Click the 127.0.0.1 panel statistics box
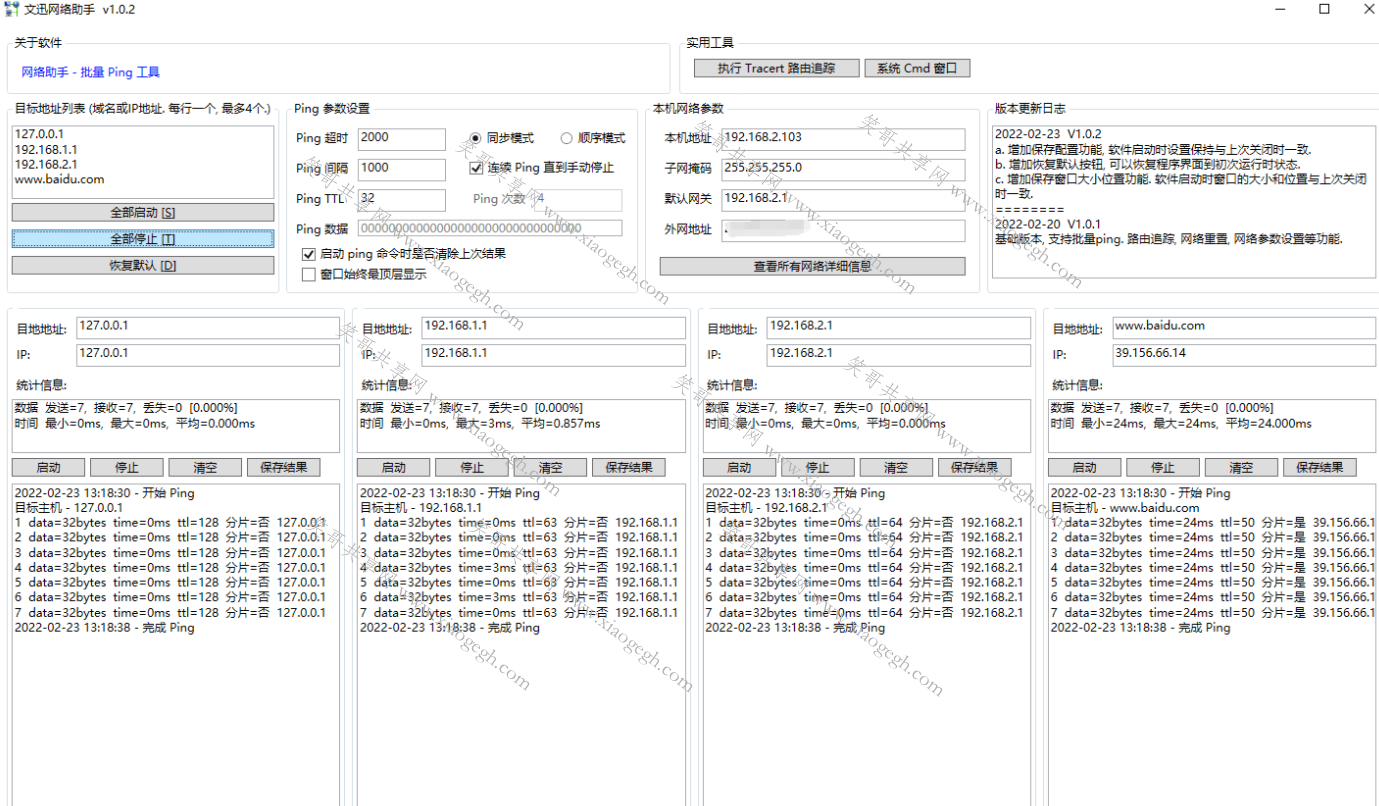 click(x=176, y=426)
